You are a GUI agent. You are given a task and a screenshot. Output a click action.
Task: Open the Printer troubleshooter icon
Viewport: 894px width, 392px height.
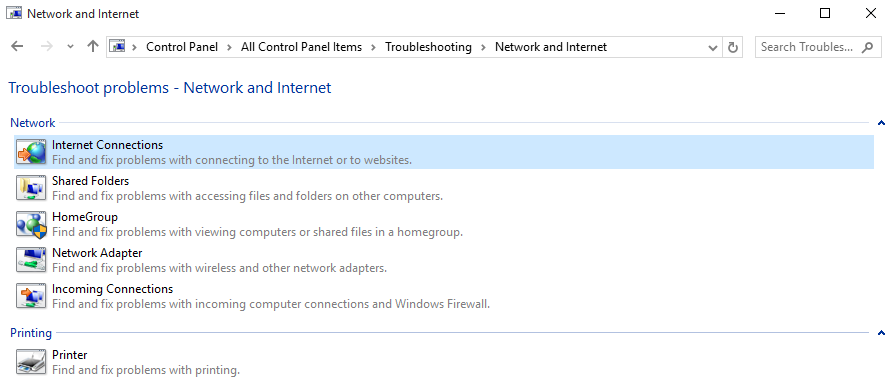click(31, 362)
